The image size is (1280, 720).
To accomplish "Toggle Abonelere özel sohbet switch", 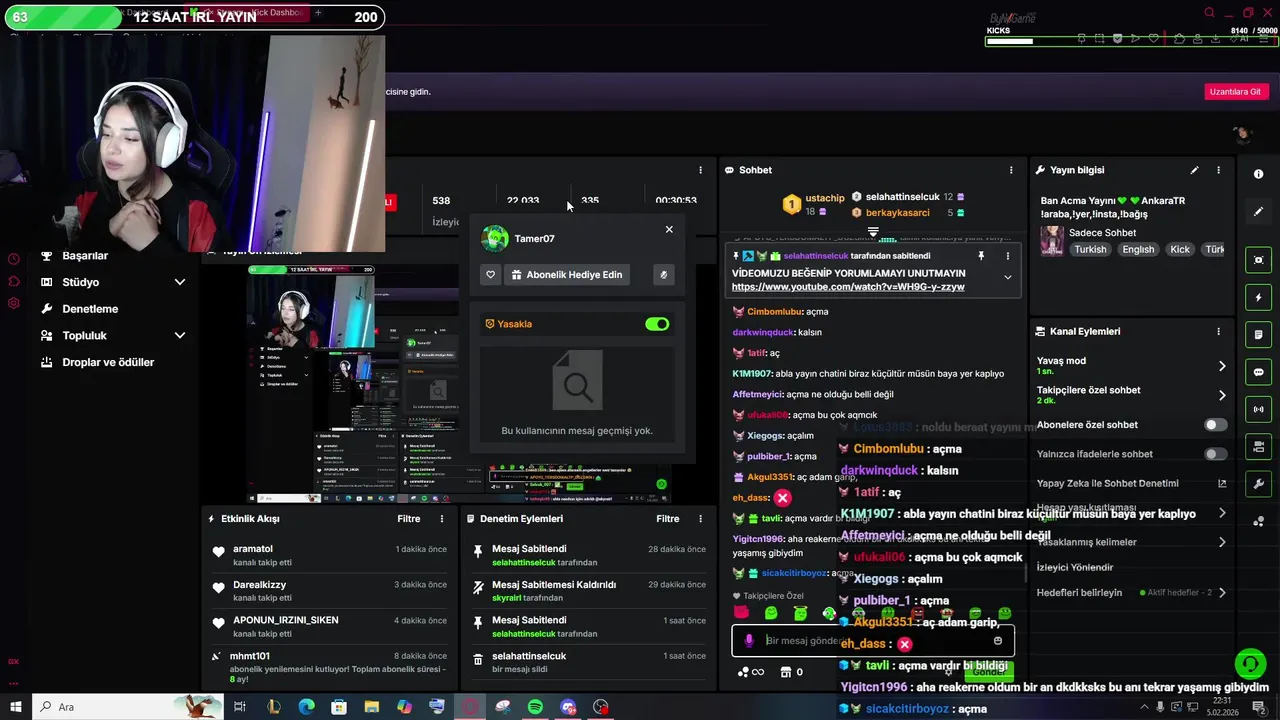I will coord(1215,425).
